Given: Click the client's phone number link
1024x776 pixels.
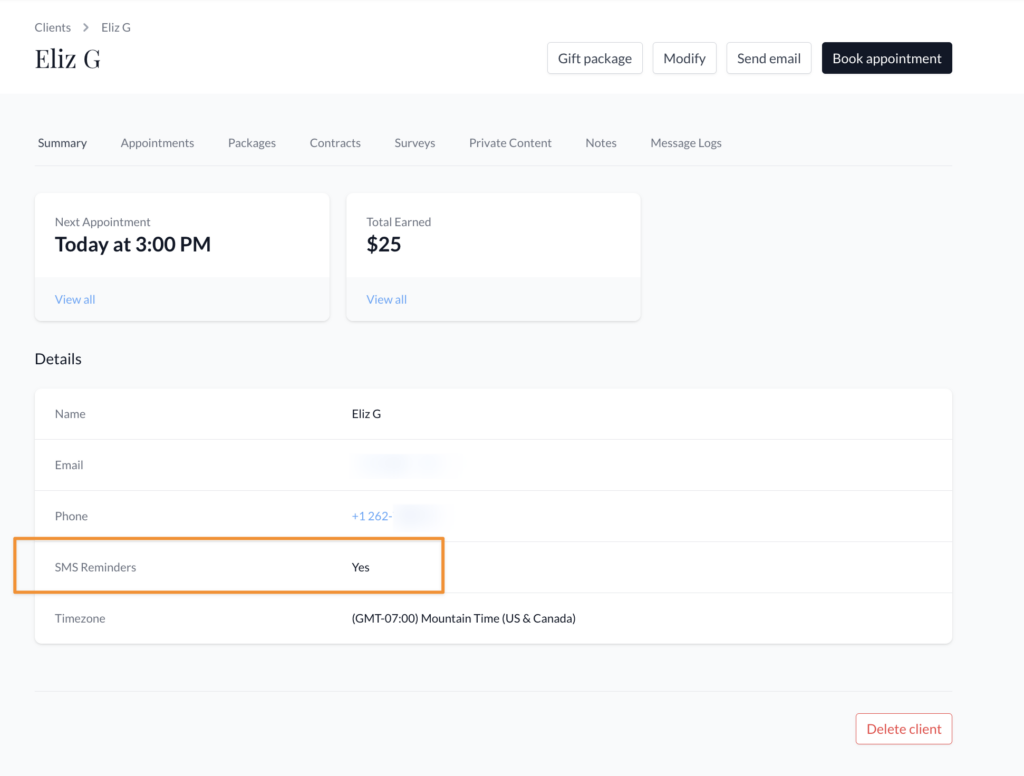Looking at the screenshot, I should pos(395,516).
